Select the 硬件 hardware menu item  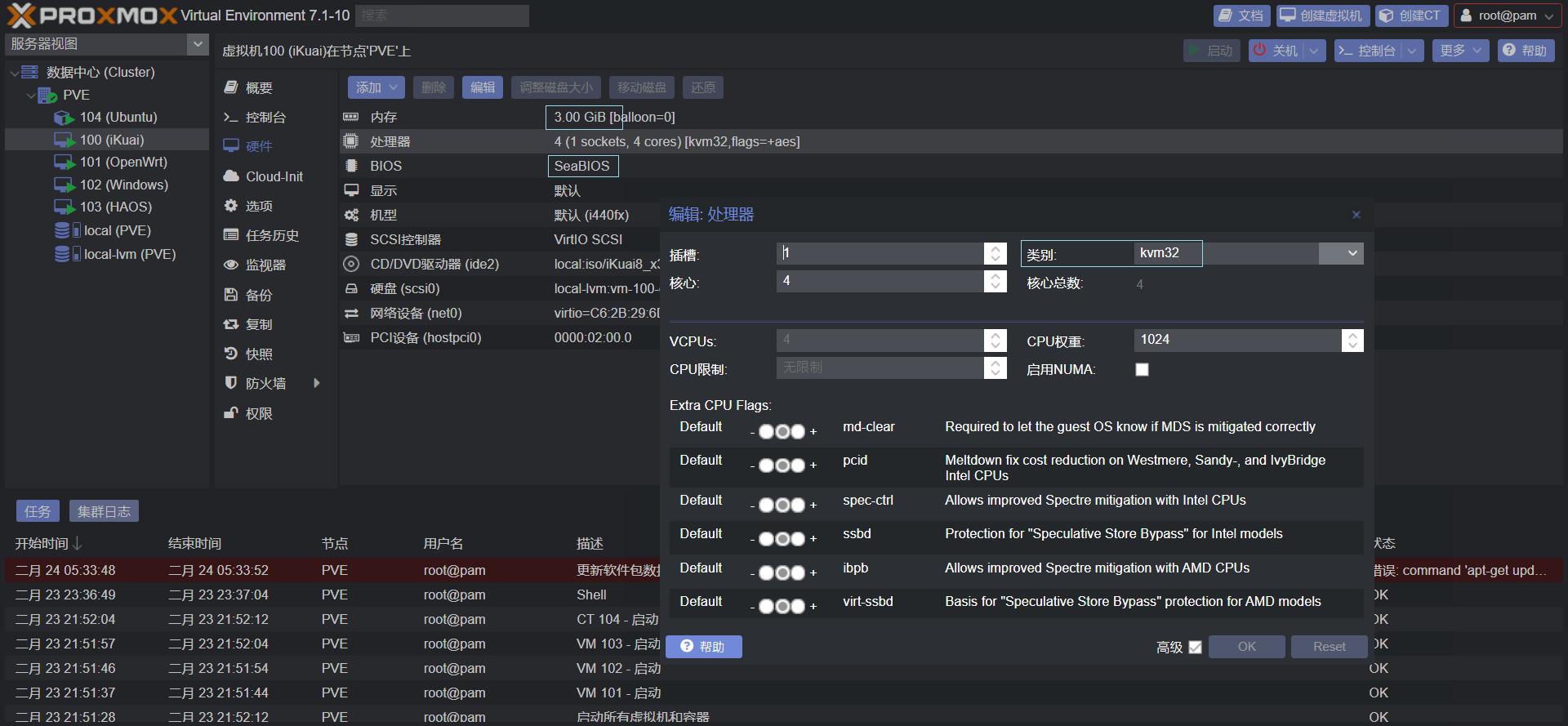(248, 146)
